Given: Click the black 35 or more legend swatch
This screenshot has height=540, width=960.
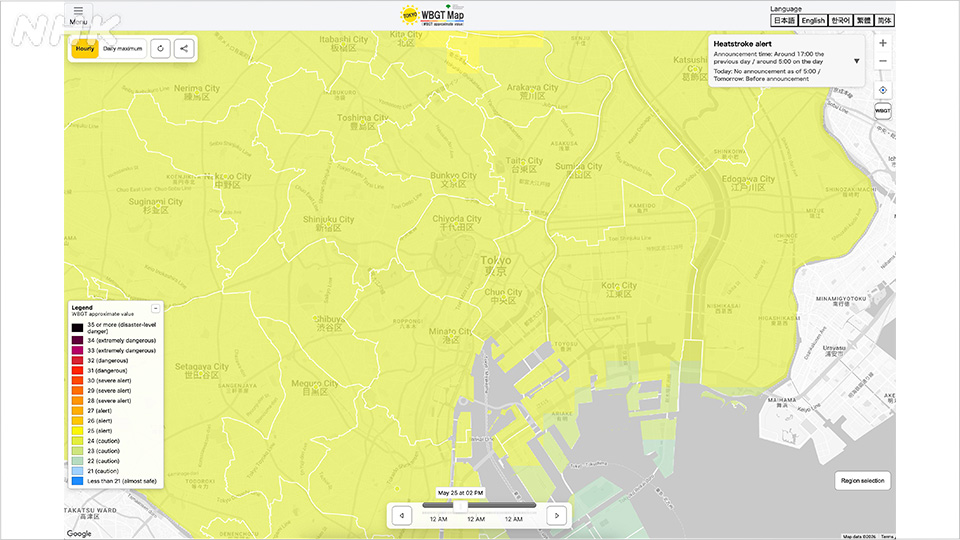Looking at the screenshot, I should tap(77, 328).
